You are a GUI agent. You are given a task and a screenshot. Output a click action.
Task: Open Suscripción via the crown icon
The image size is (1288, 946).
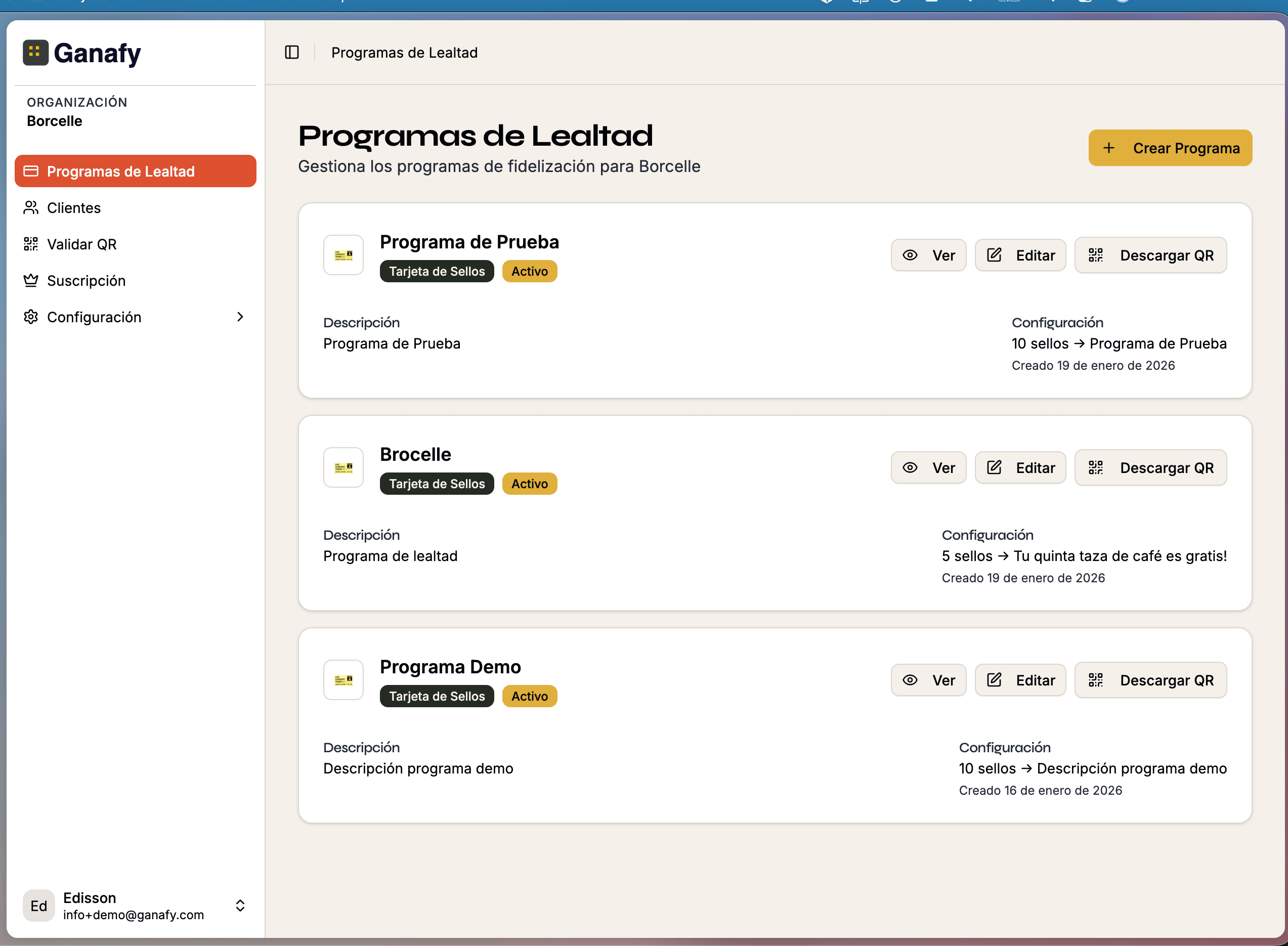click(x=31, y=281)
